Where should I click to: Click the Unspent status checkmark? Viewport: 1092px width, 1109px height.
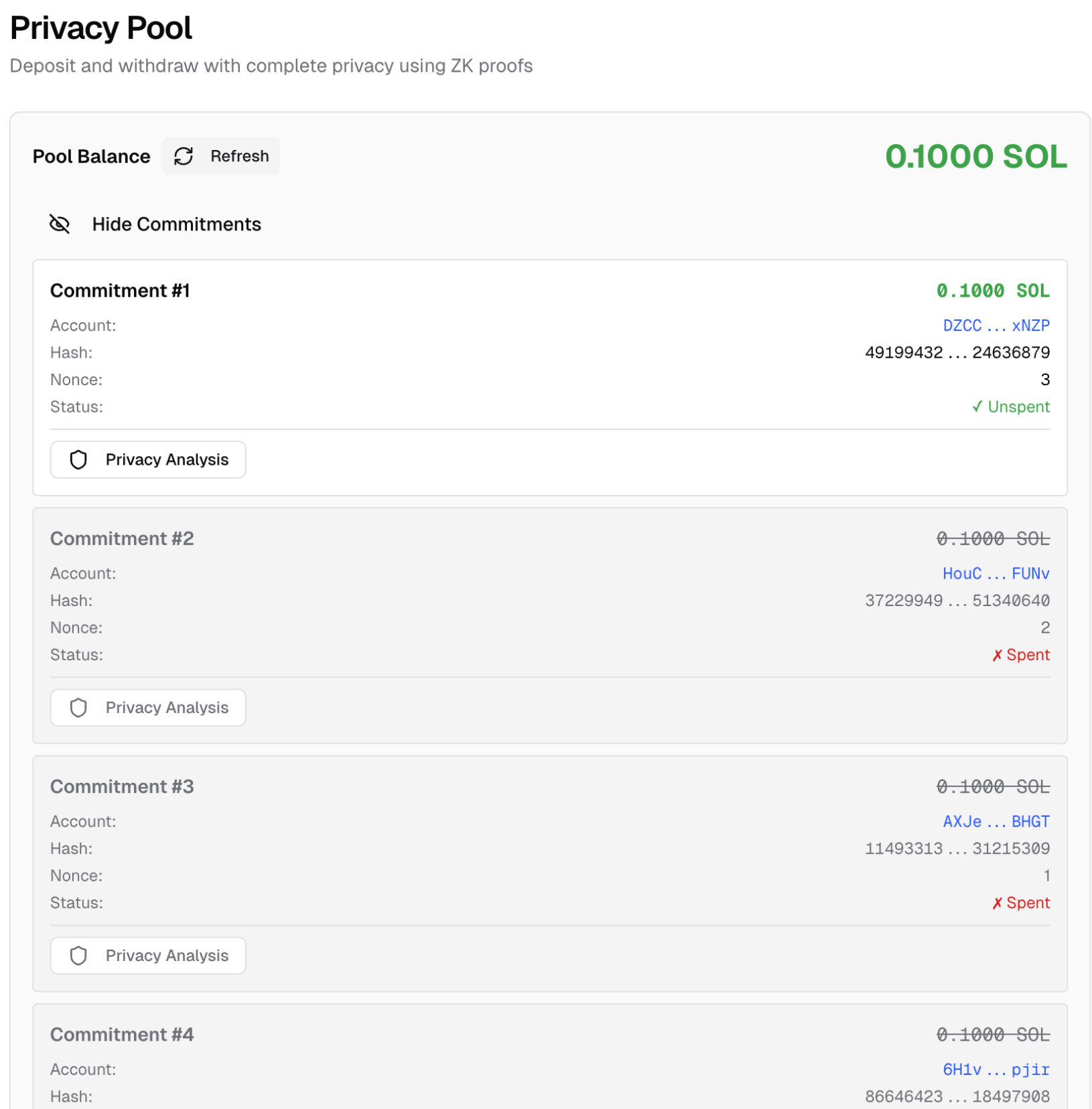pyautogui.click(x=977, y=406)
